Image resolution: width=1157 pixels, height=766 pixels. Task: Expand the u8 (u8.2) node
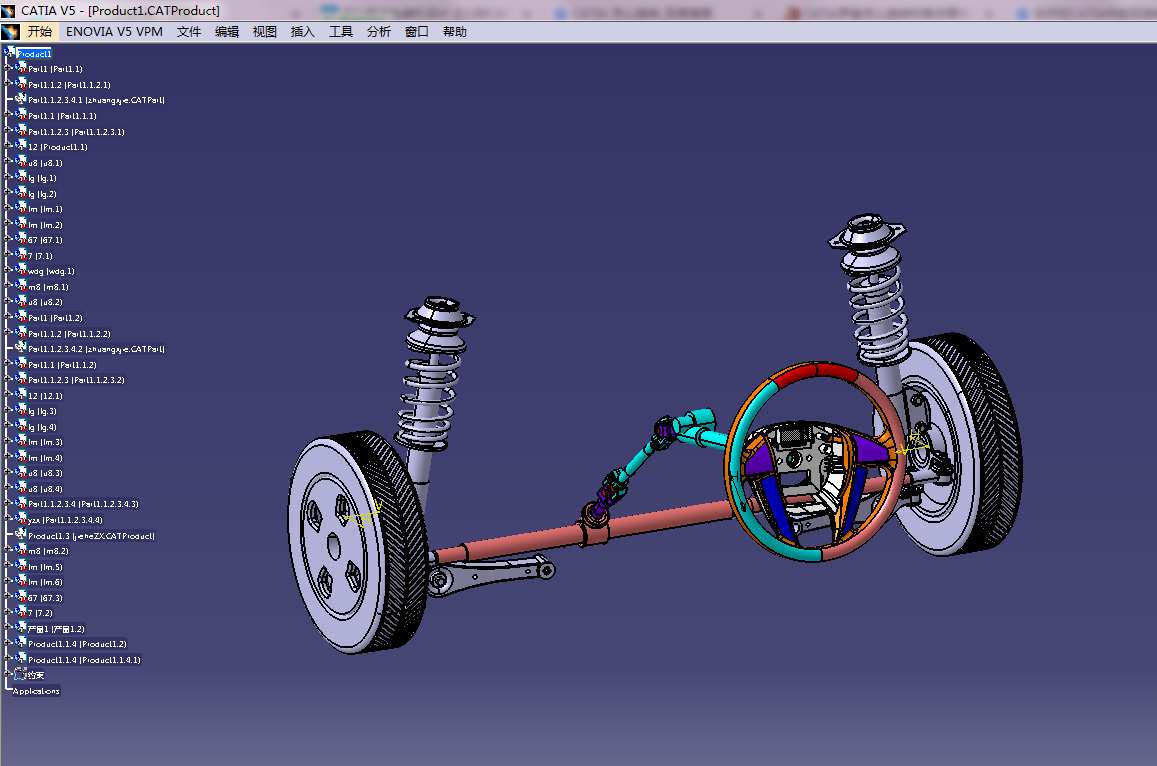tap(7, 301)
